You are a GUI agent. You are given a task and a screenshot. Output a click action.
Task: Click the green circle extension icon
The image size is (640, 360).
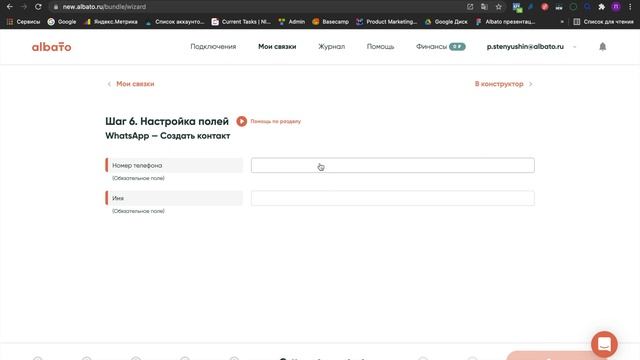(573, 7)
